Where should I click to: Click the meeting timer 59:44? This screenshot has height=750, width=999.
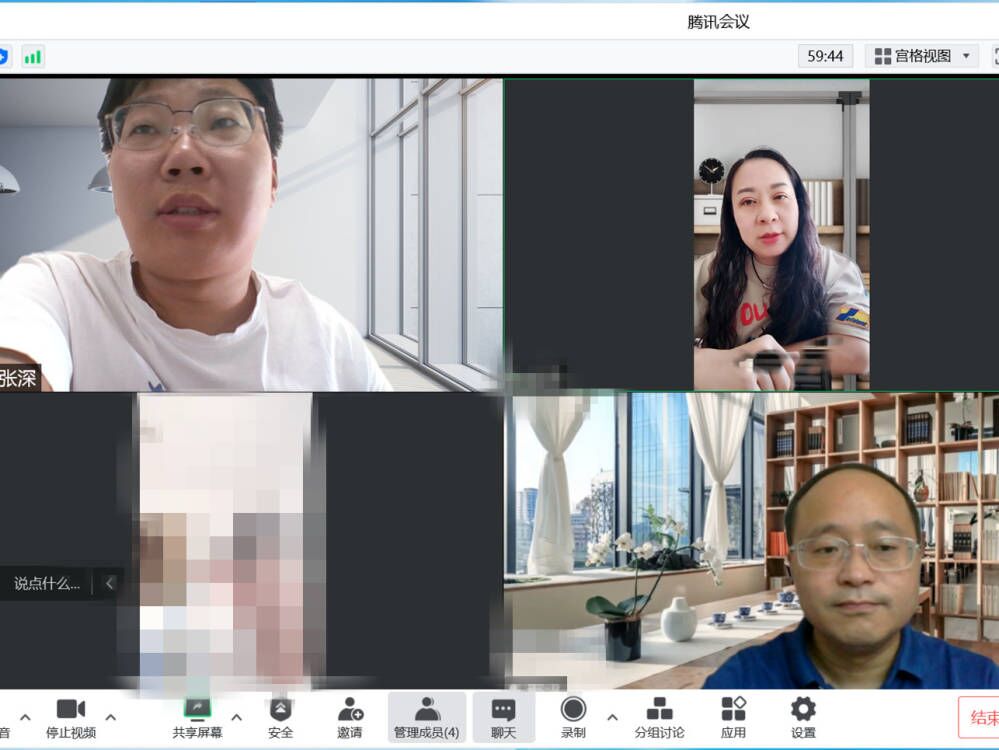(825, 56)
